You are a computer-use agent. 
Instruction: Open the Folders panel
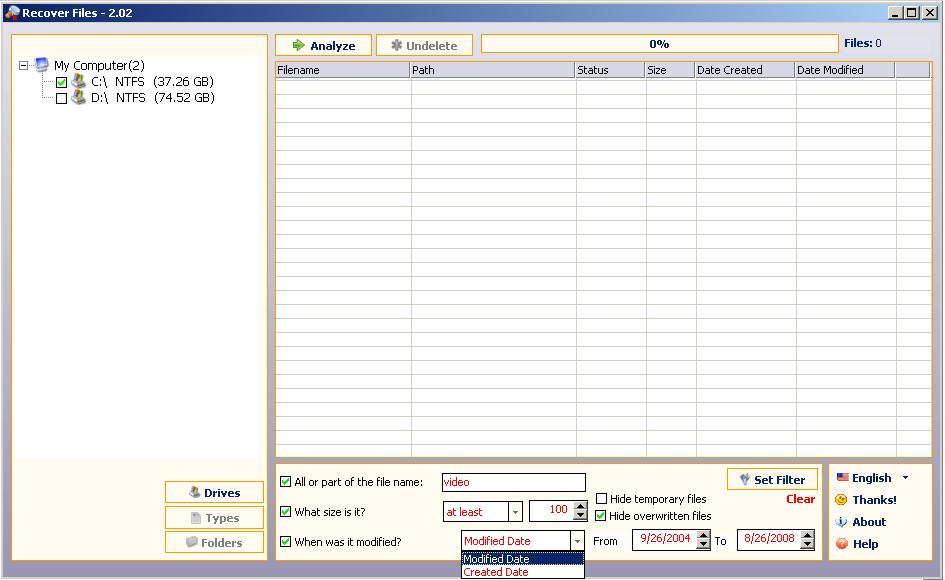click(213, 542)
